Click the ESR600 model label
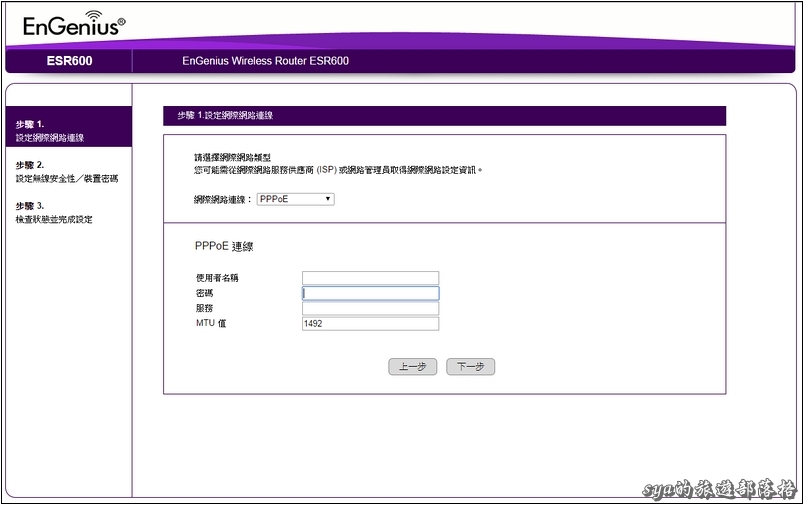Screen dimensions: 804x505 coord(69,61)
